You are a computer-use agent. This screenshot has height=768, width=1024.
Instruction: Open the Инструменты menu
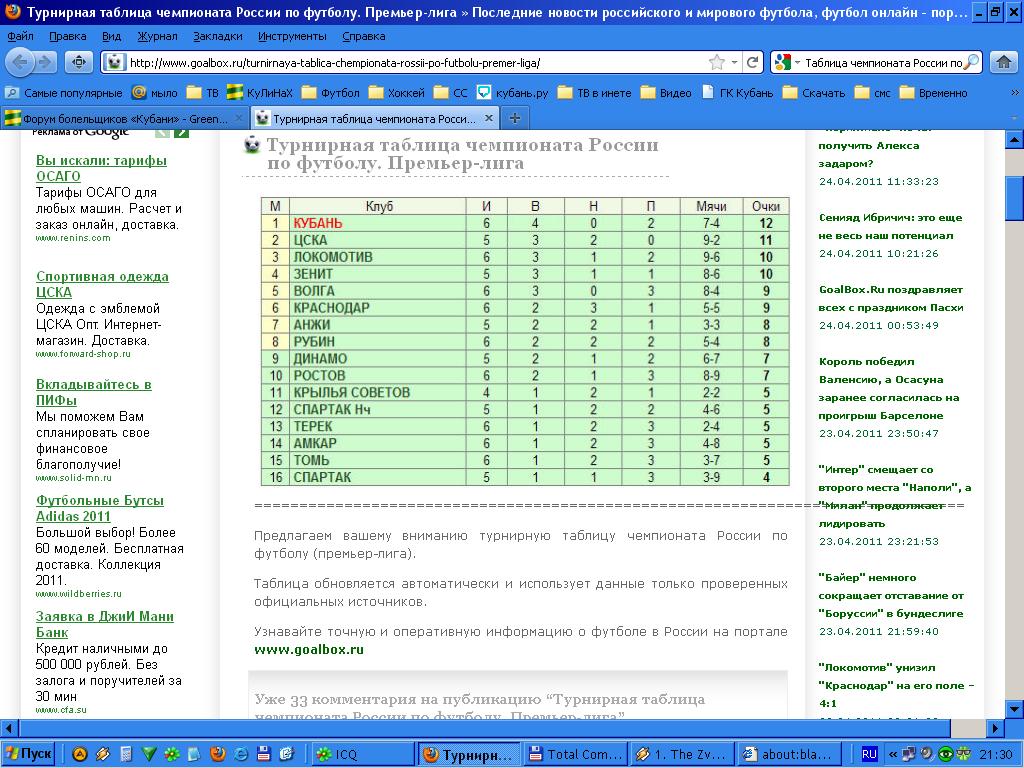tap(292, 36)
